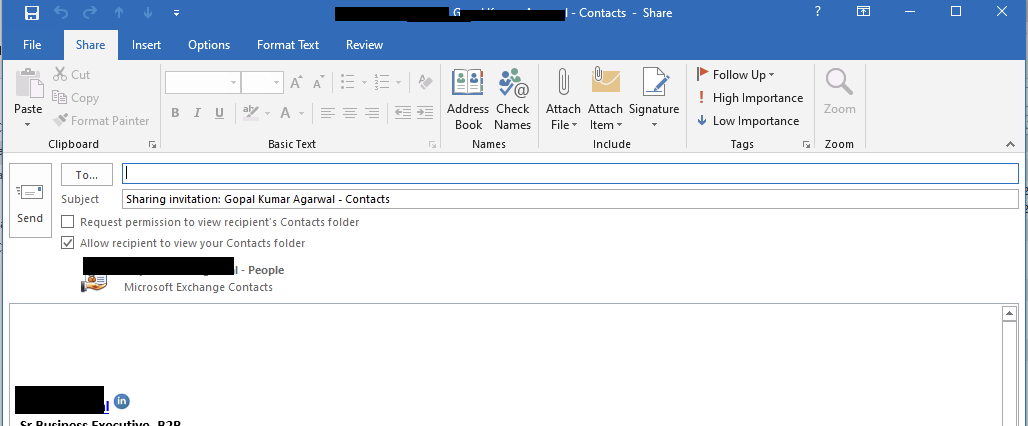The width and height of the screenshot is (1028, 426).
Task: Expand the Bullets dropdown arrow
Action: point(364,83)
